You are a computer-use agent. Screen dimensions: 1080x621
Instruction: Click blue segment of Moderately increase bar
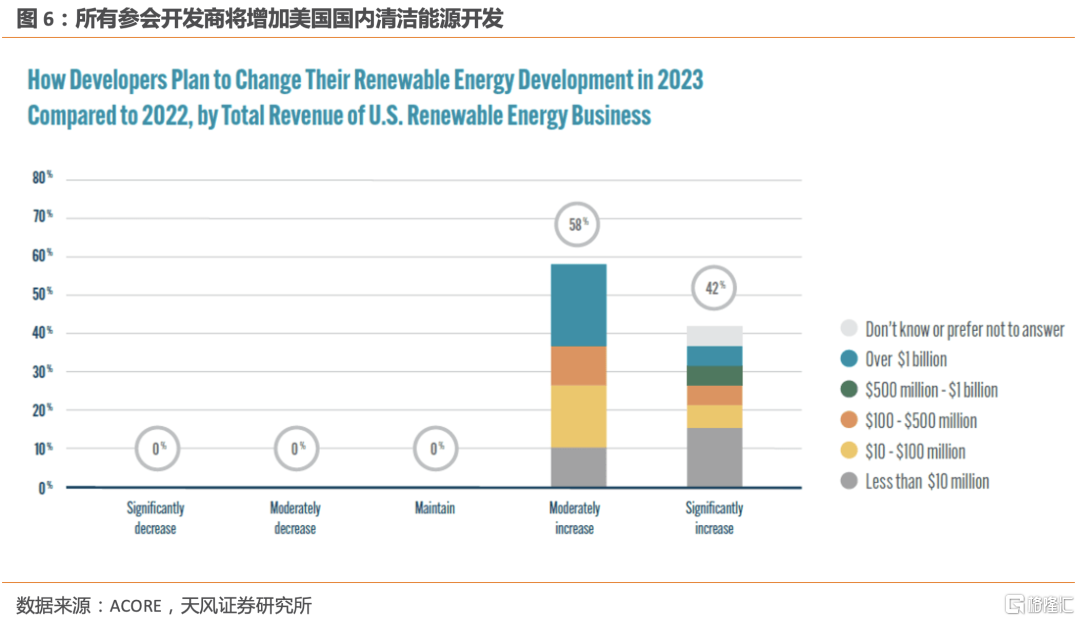[579, 305]
